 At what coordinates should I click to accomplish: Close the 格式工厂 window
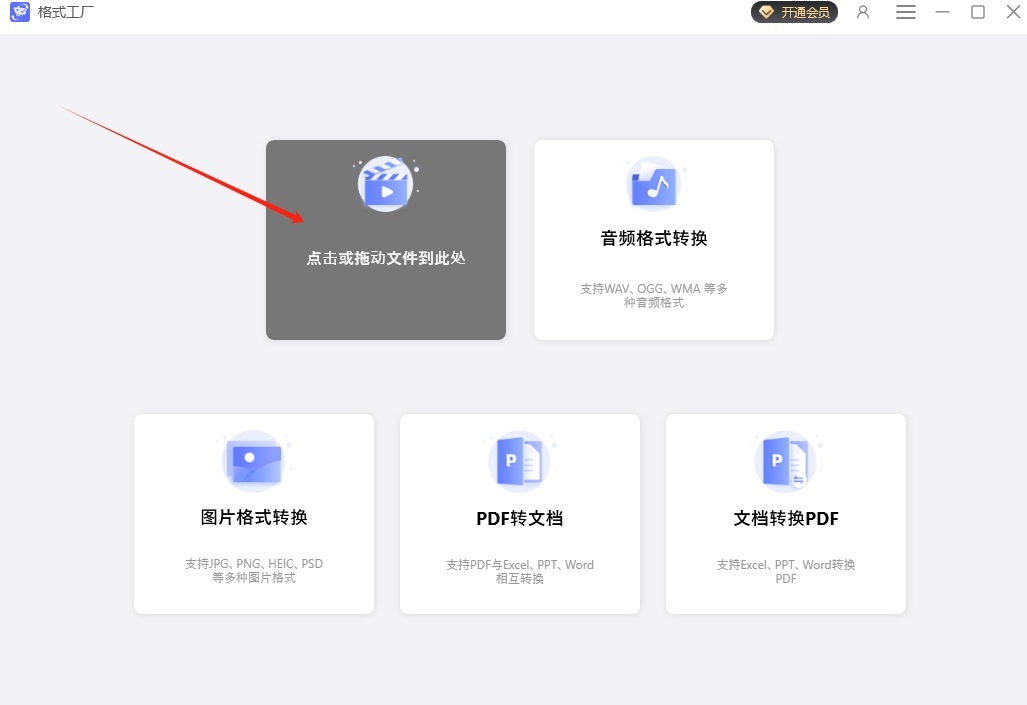point(1013,12)
